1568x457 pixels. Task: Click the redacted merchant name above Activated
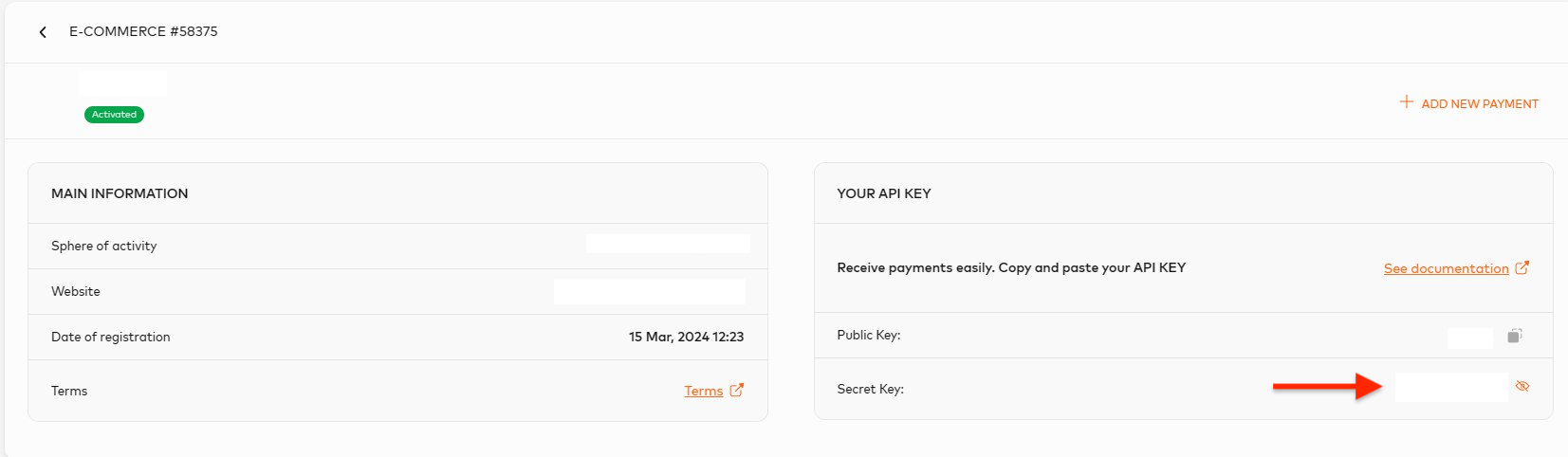pos(122,83)
